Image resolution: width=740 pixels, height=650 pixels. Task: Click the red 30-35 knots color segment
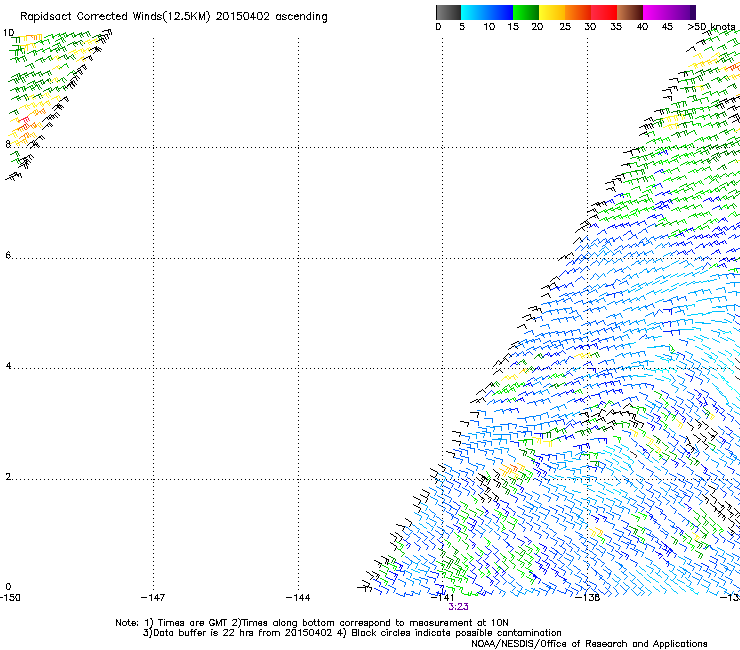(x=604, y=12)
